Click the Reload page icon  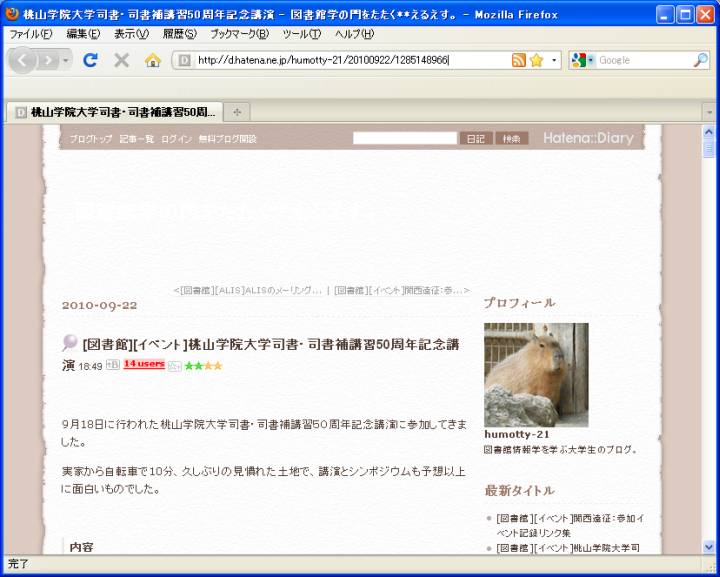90,60
